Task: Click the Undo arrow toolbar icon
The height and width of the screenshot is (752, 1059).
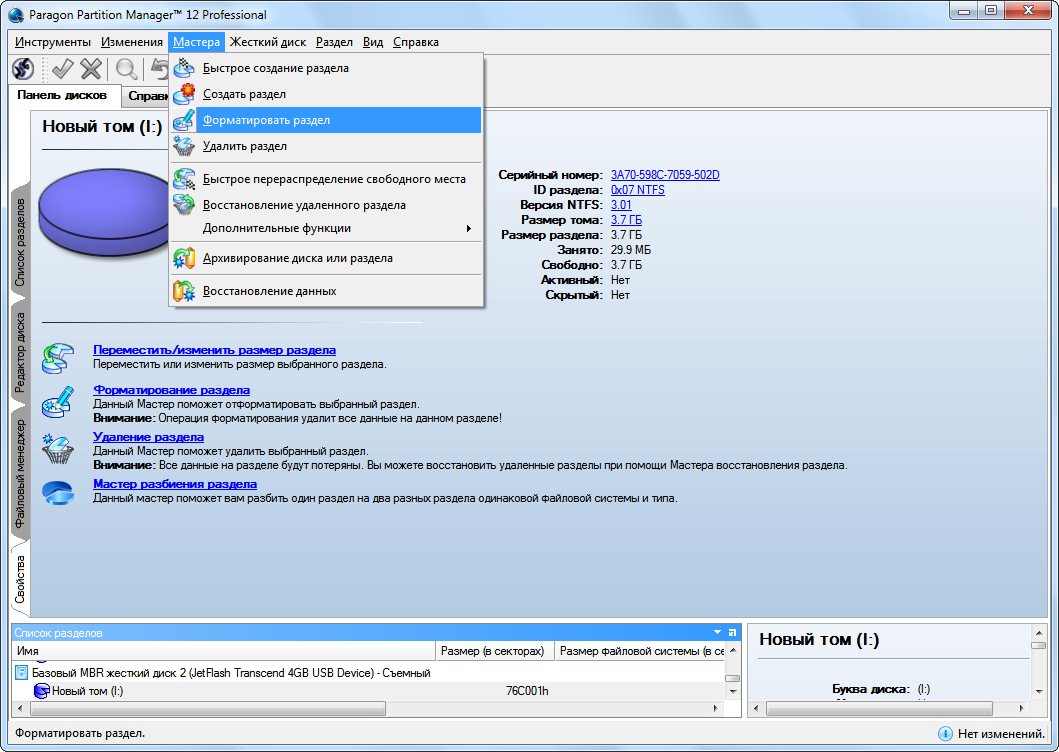Action: click(159, 68)
